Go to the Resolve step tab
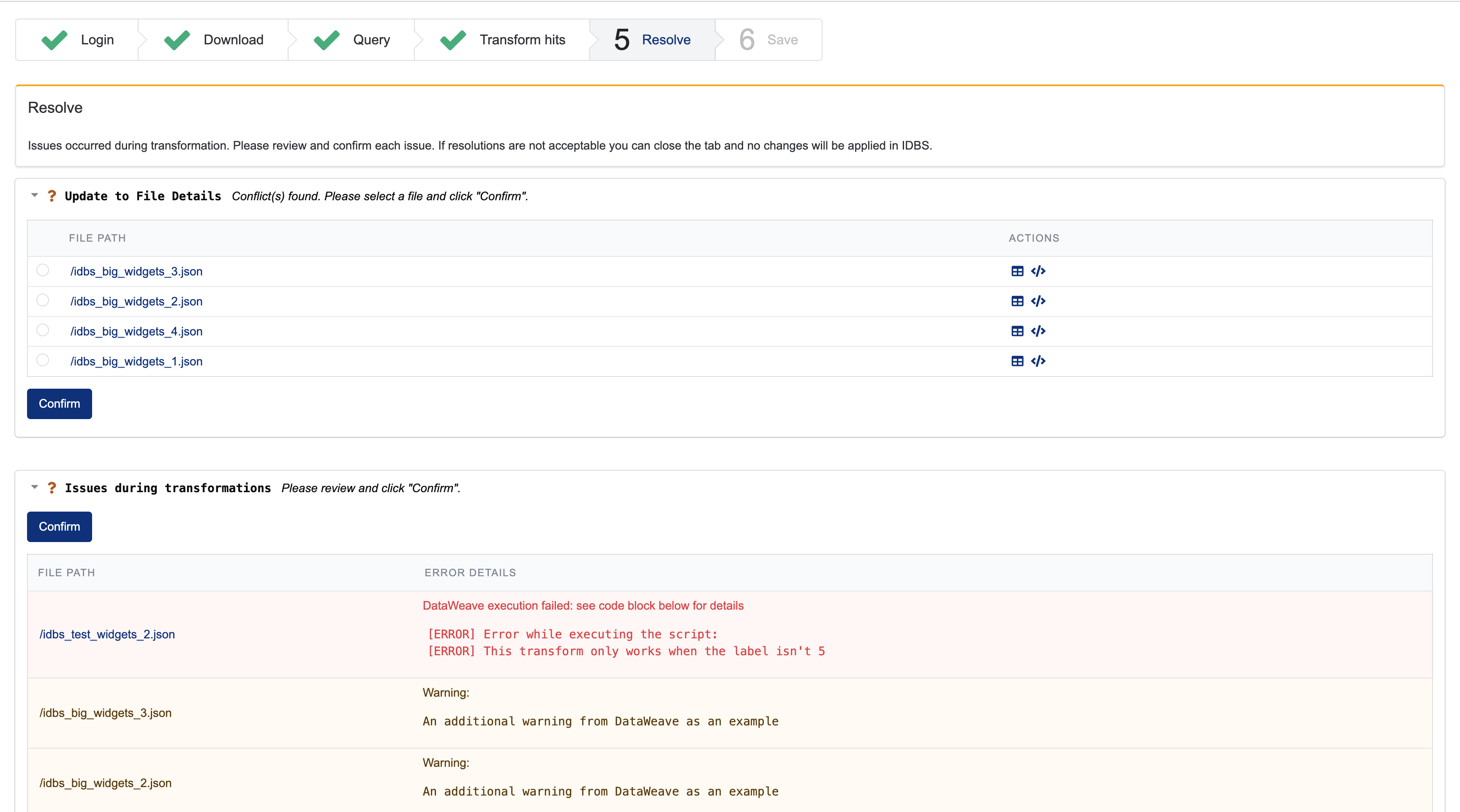1460x812 pixels. [x=652, y=40]
